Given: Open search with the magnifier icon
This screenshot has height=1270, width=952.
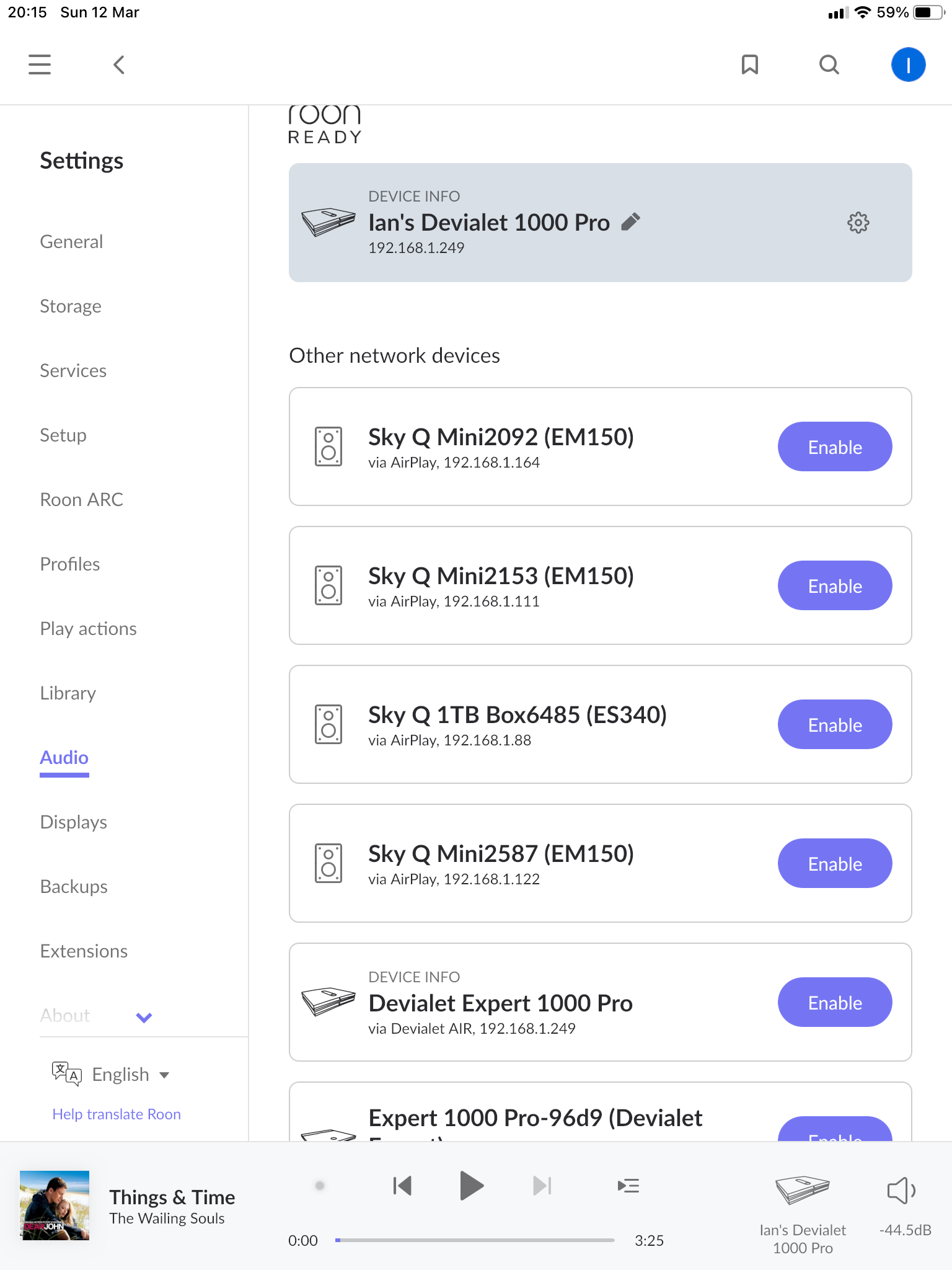Looking at the screenshot, I should point(829,64).
